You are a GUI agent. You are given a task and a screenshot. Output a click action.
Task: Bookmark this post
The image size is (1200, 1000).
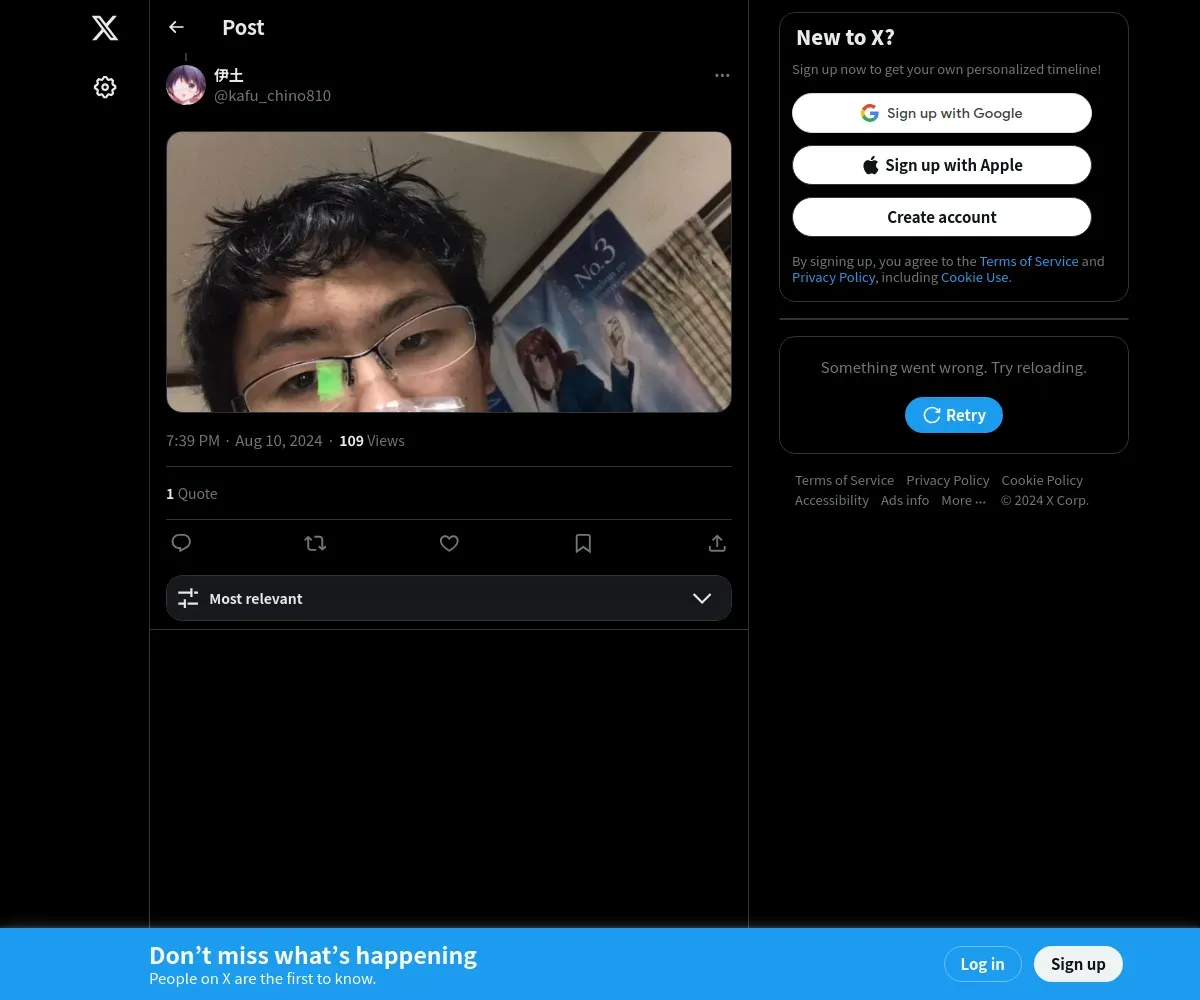pyautogui.click(x=583, y=543)
